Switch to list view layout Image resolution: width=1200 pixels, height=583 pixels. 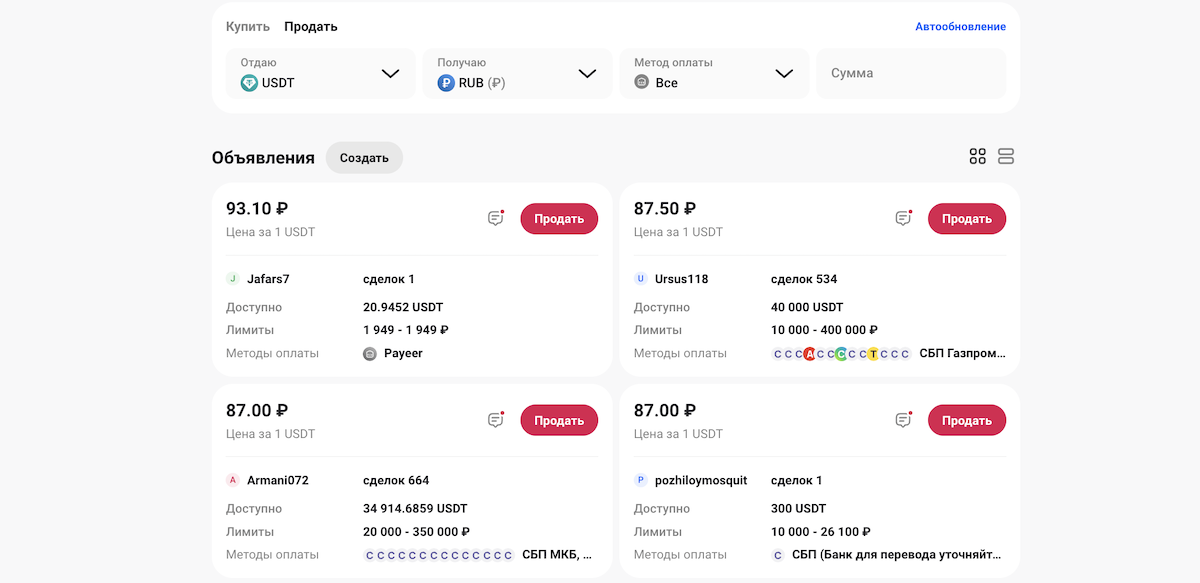tap(1006, 156)
